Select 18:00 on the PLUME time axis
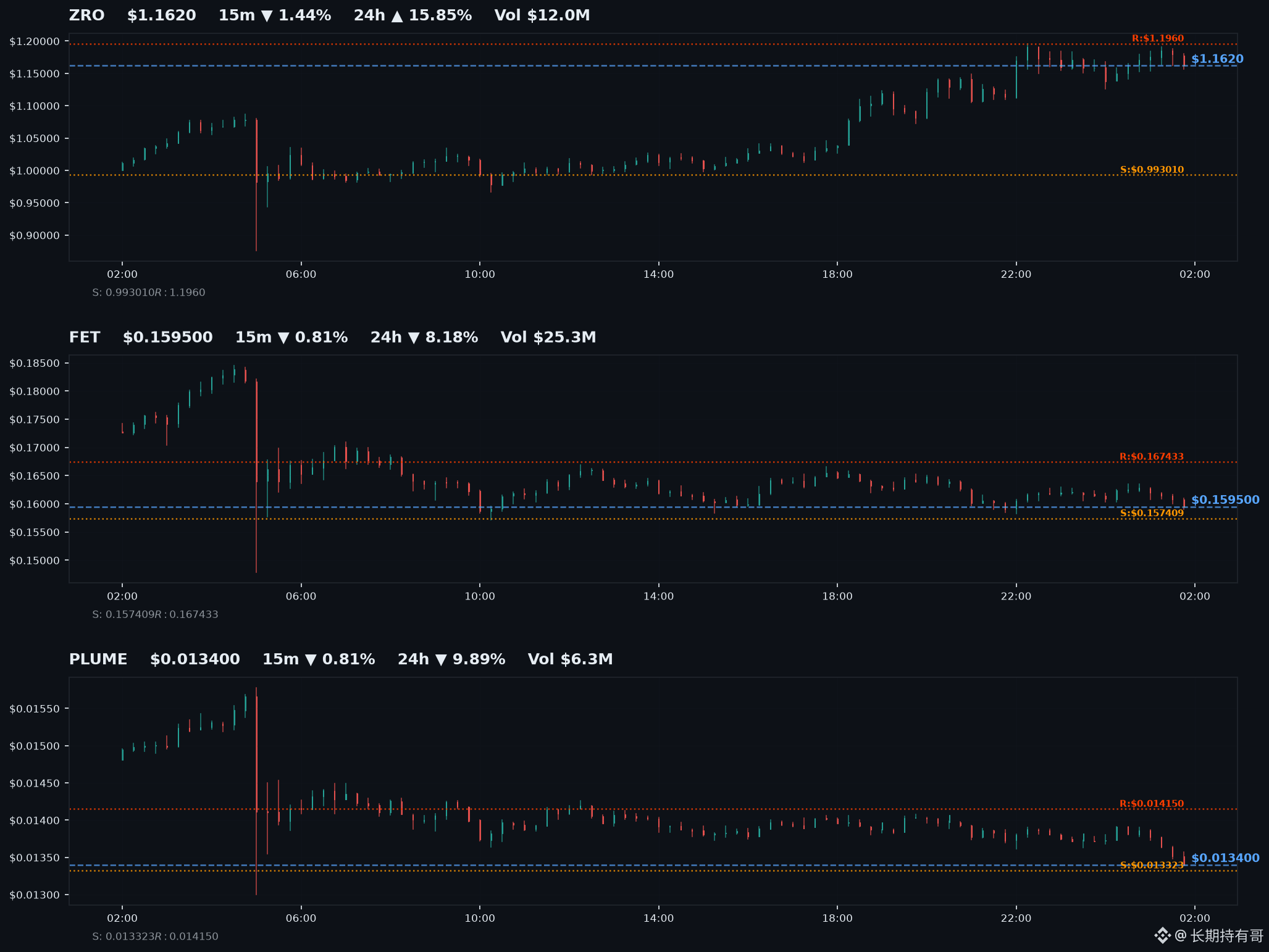 (x=837, y=919)
